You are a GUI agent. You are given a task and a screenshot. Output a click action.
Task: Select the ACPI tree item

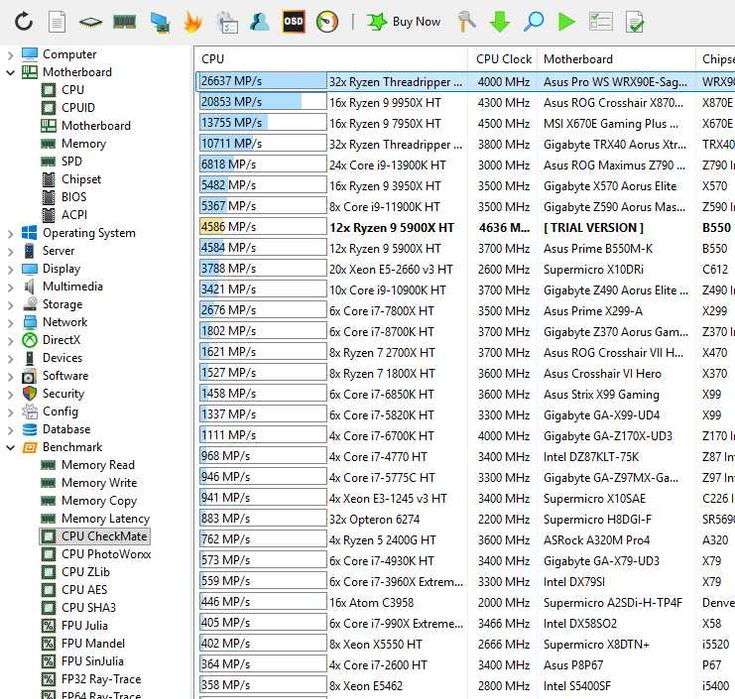coord(74,215)
